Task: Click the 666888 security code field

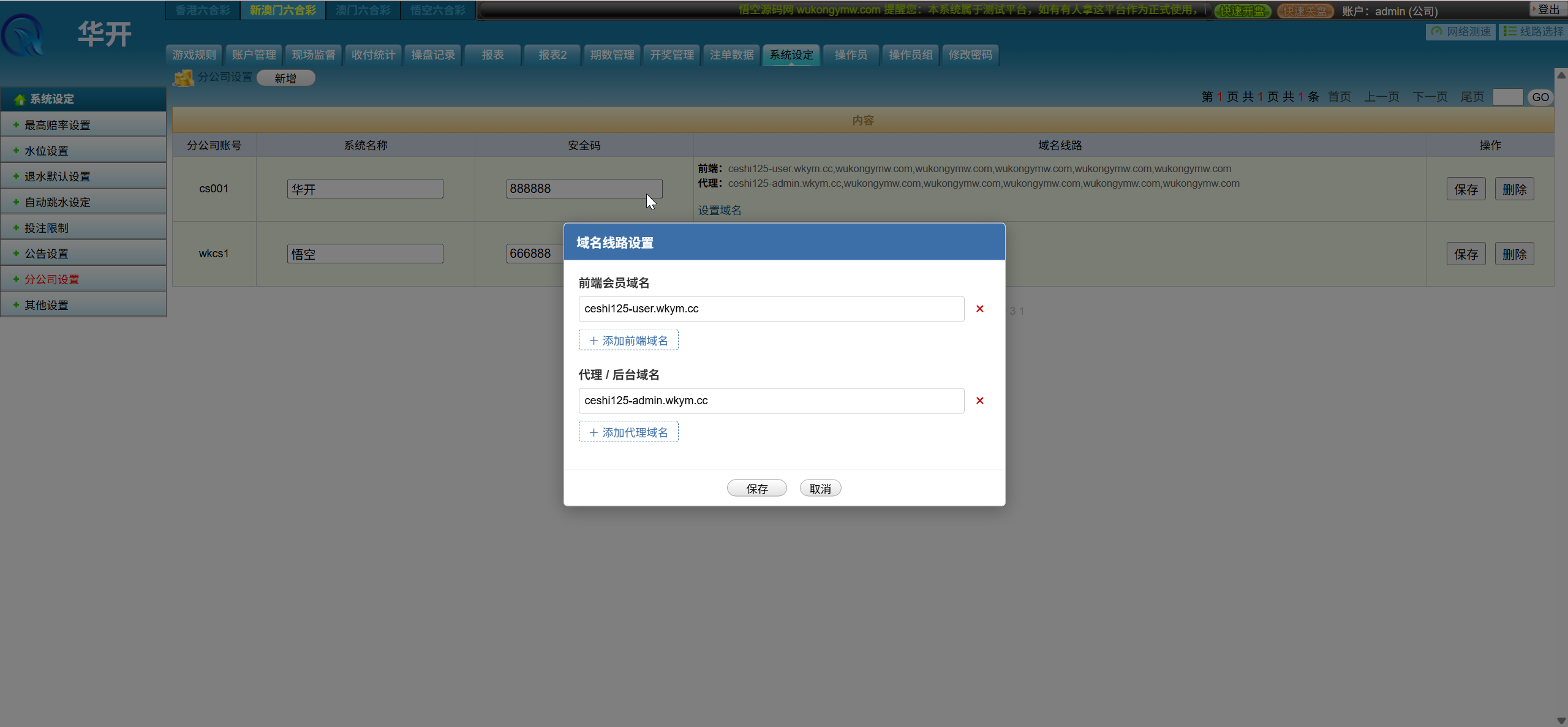Action: 535,254
